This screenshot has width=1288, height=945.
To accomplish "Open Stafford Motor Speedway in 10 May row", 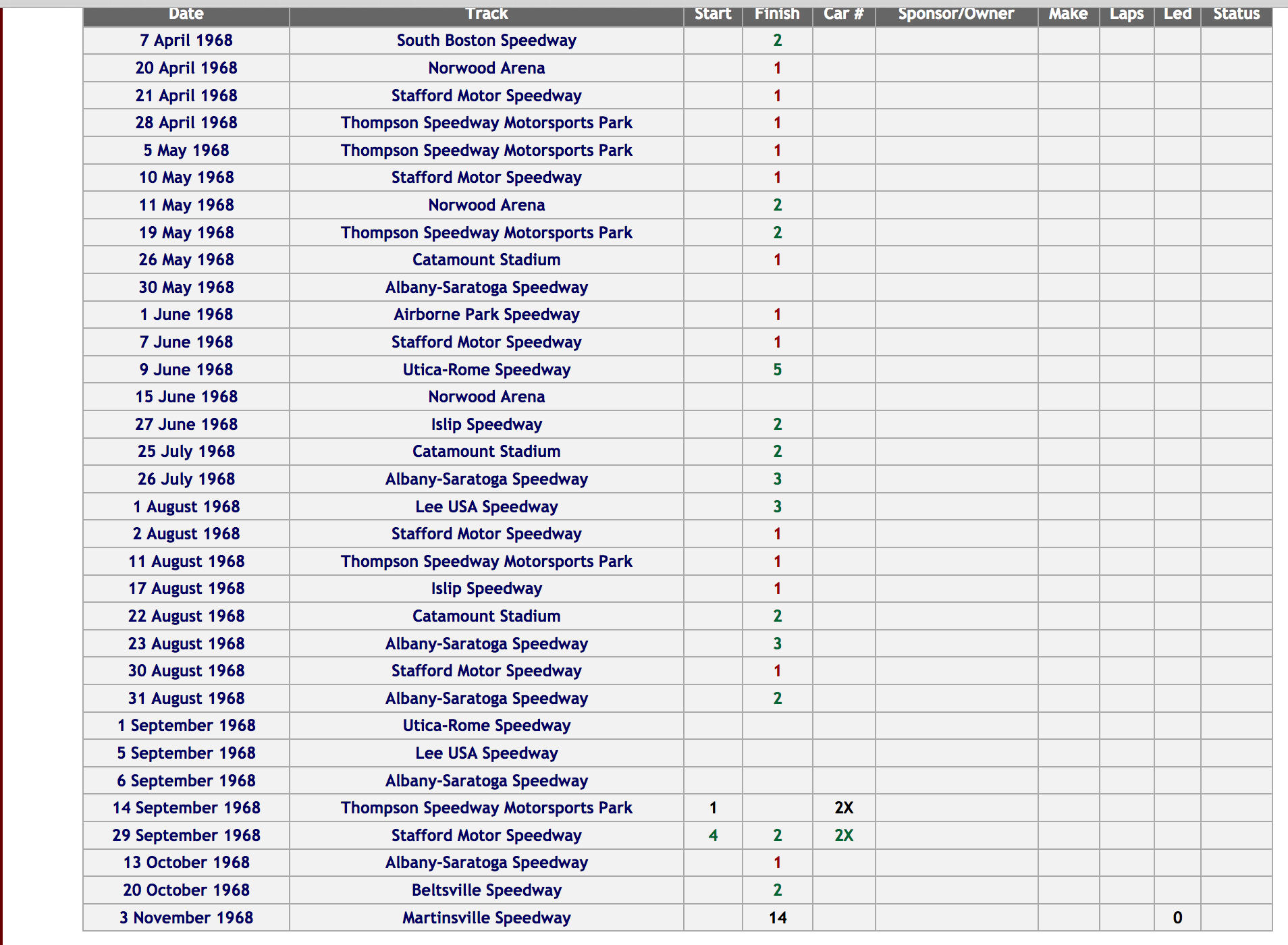I will coord(486,178).
